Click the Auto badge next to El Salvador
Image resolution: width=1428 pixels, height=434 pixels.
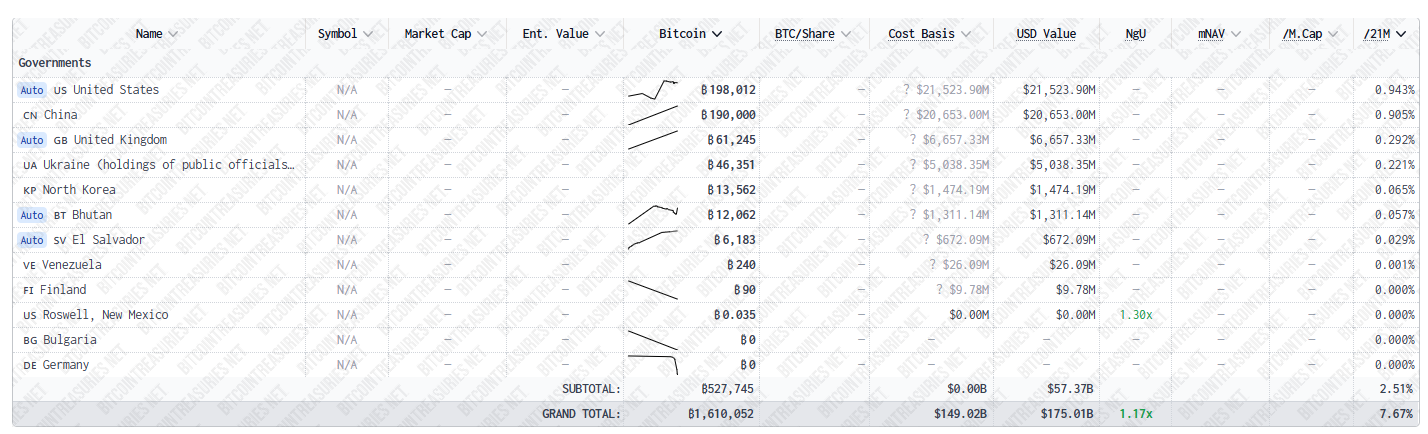click(x=32, y=240)
